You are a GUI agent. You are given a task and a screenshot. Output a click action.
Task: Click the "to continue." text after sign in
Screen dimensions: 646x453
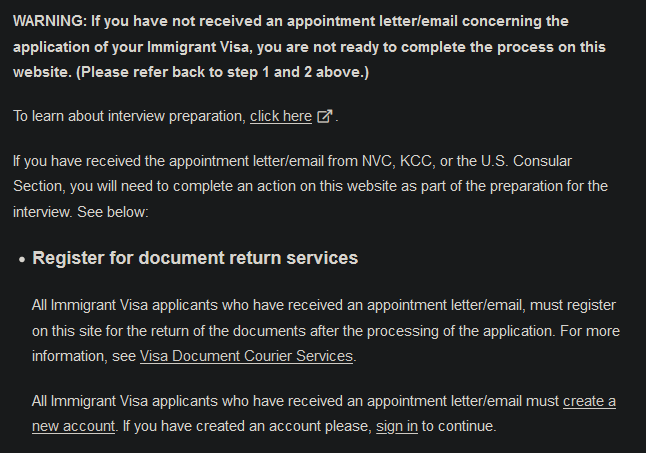459,426
